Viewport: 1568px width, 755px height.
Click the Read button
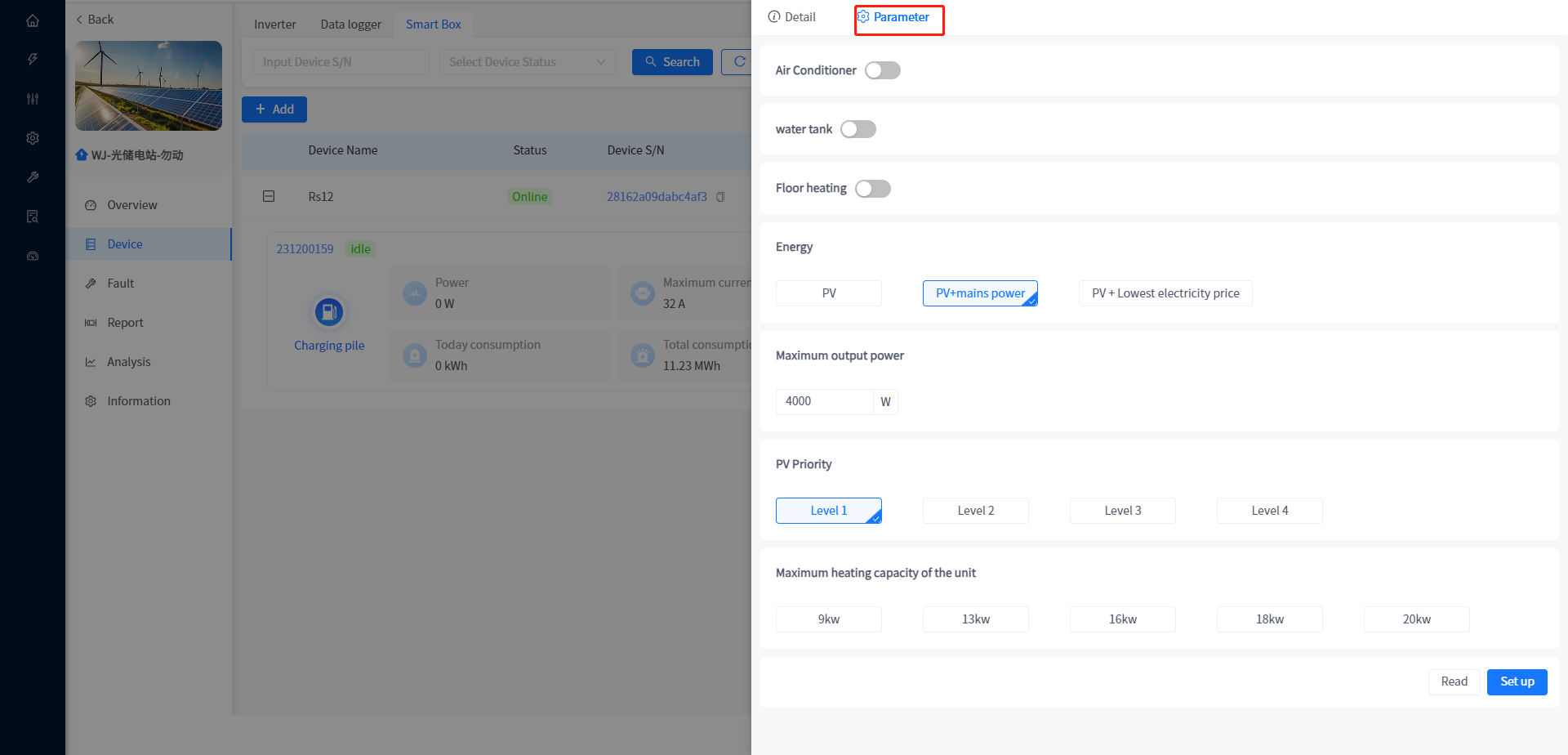point(1454,681)
